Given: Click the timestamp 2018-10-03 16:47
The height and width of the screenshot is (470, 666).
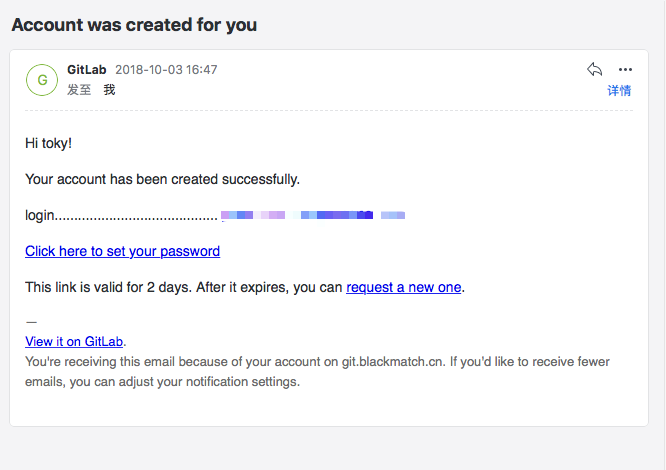Looking at the screenshot, I should pos(166,70).
